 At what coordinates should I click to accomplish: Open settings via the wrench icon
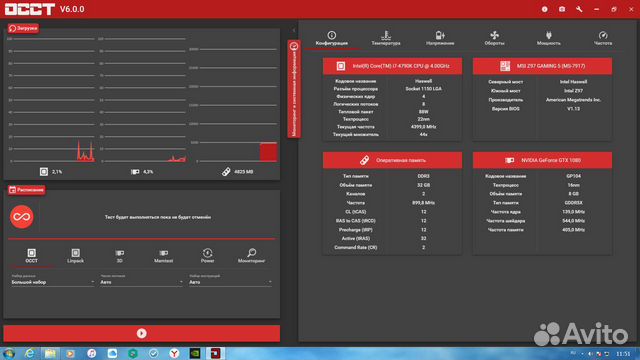(579, 9)
